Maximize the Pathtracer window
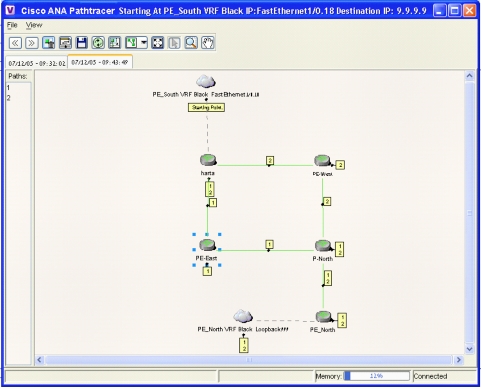Image resolution: width=482 pixels, height=389 pixels. pyautogui.click(x=454, y=11)
